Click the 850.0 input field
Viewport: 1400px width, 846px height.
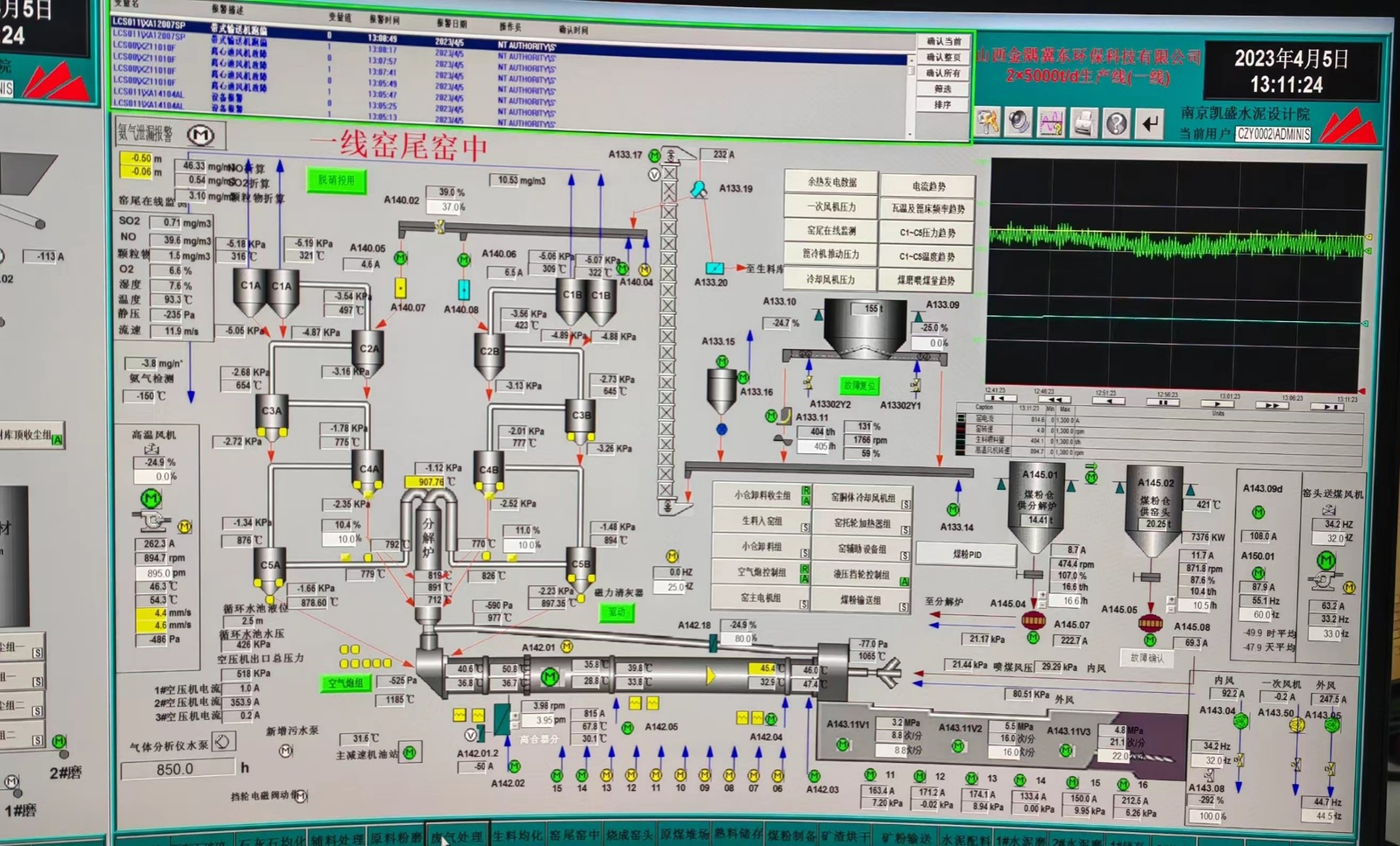pyautogui.click(x=177, y=769)
